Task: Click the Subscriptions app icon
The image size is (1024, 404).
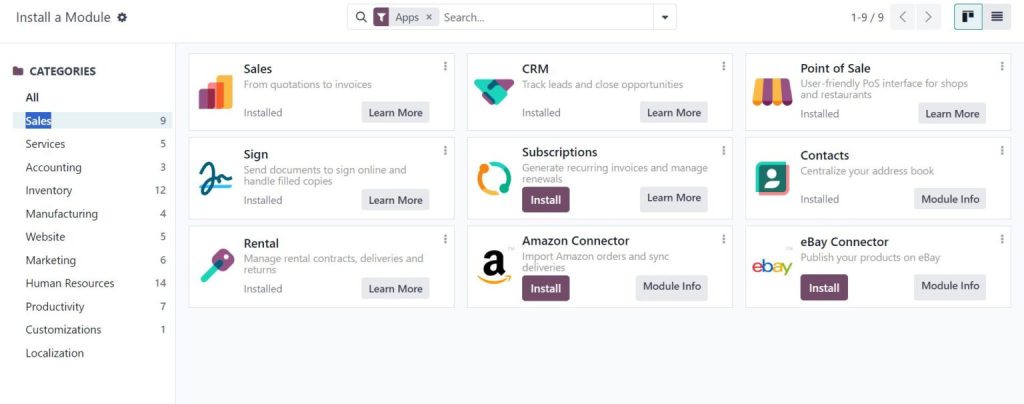Action: pyautogui.click(x=493, y=179)
